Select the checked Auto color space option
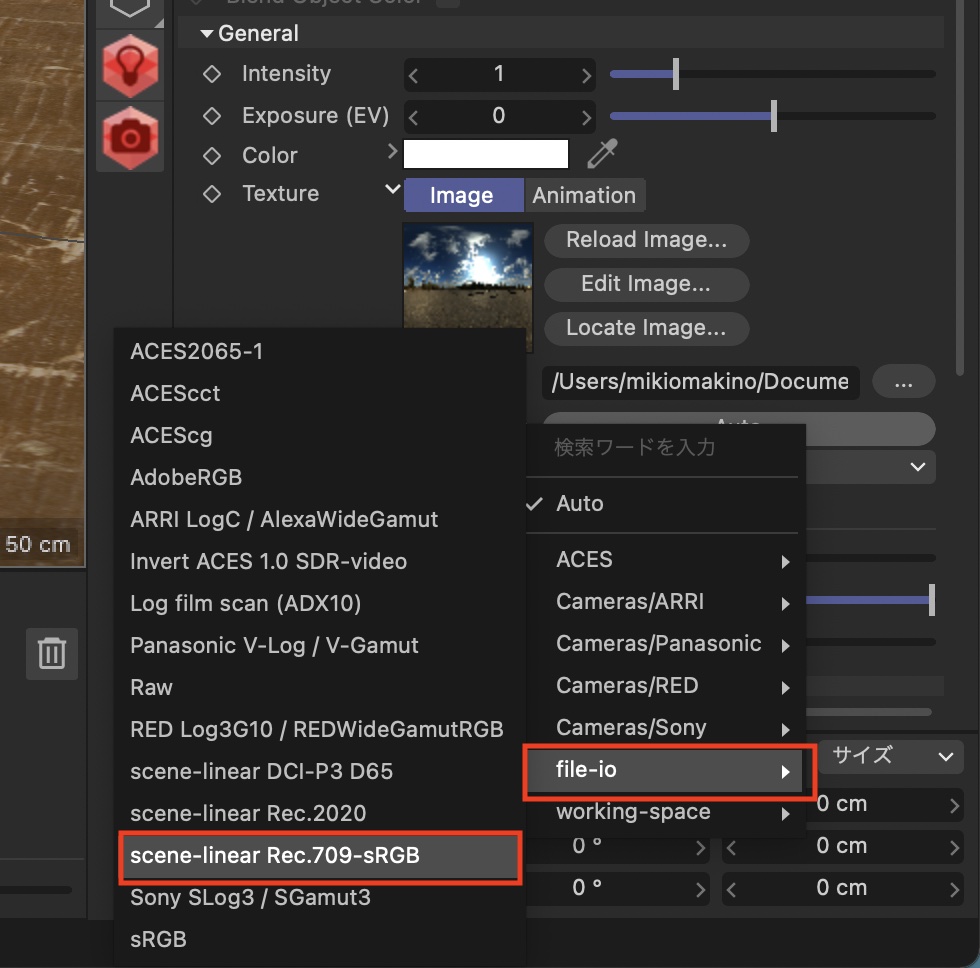This screenshot has height=968, width=980. coord(580,503)
